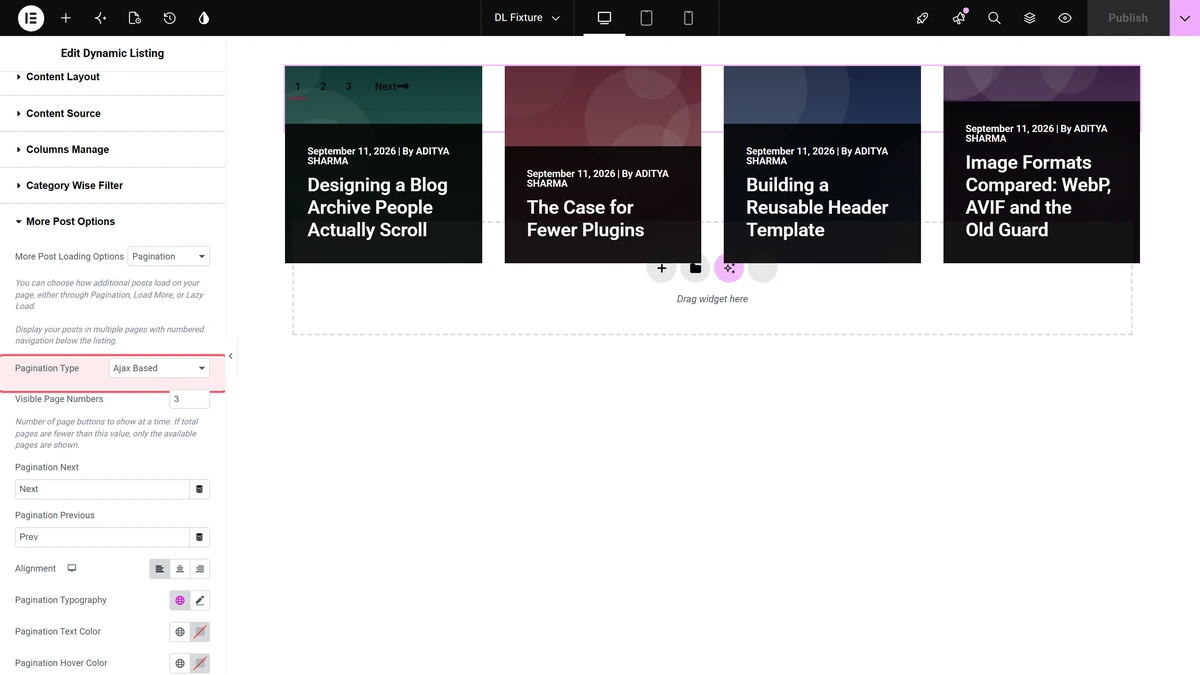
Task: Click the pink AI sparkle icon on the canvas
Action: click(x=729, y=268)
